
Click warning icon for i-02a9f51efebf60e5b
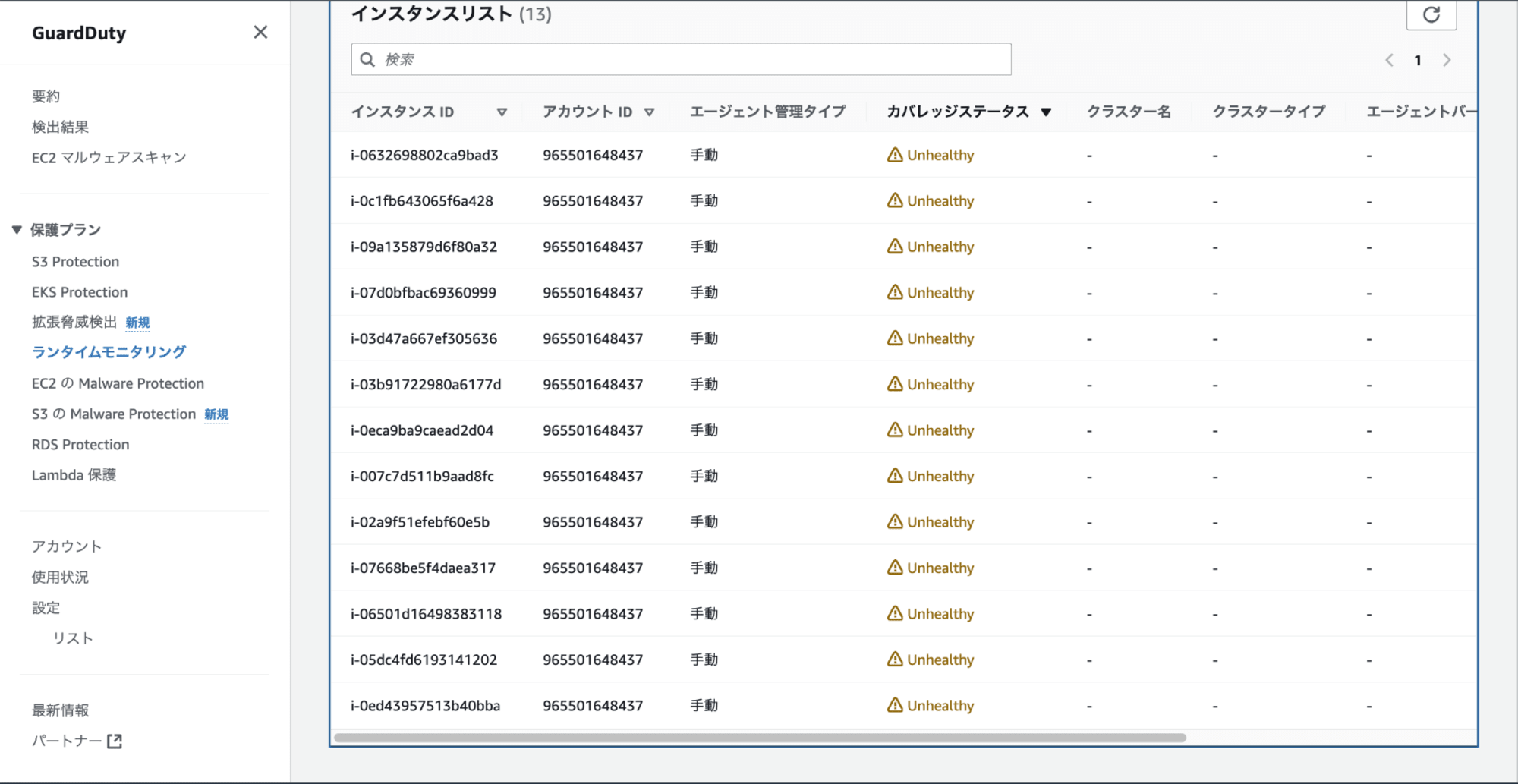[x=895, y=522]
